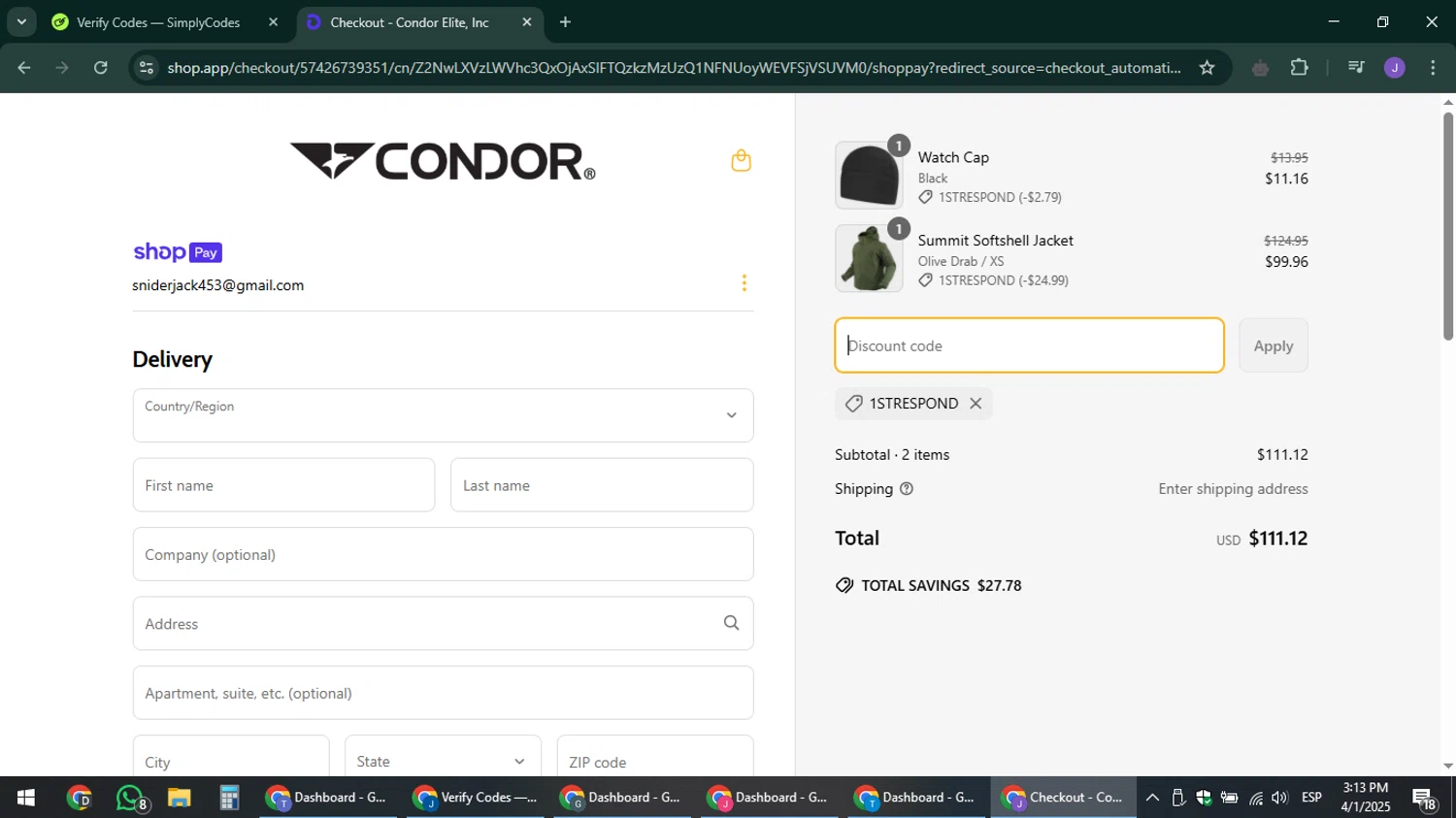Click the First name field
This screenshot has width=1456, height=818.
283,485
